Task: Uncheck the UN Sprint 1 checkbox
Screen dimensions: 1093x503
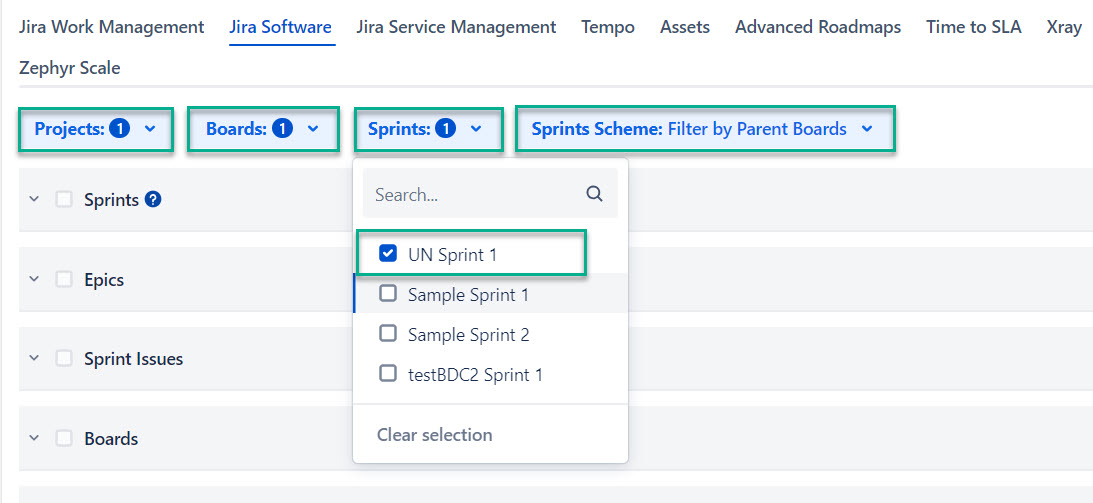Action: pyautogui.click(x=388, y=254)
